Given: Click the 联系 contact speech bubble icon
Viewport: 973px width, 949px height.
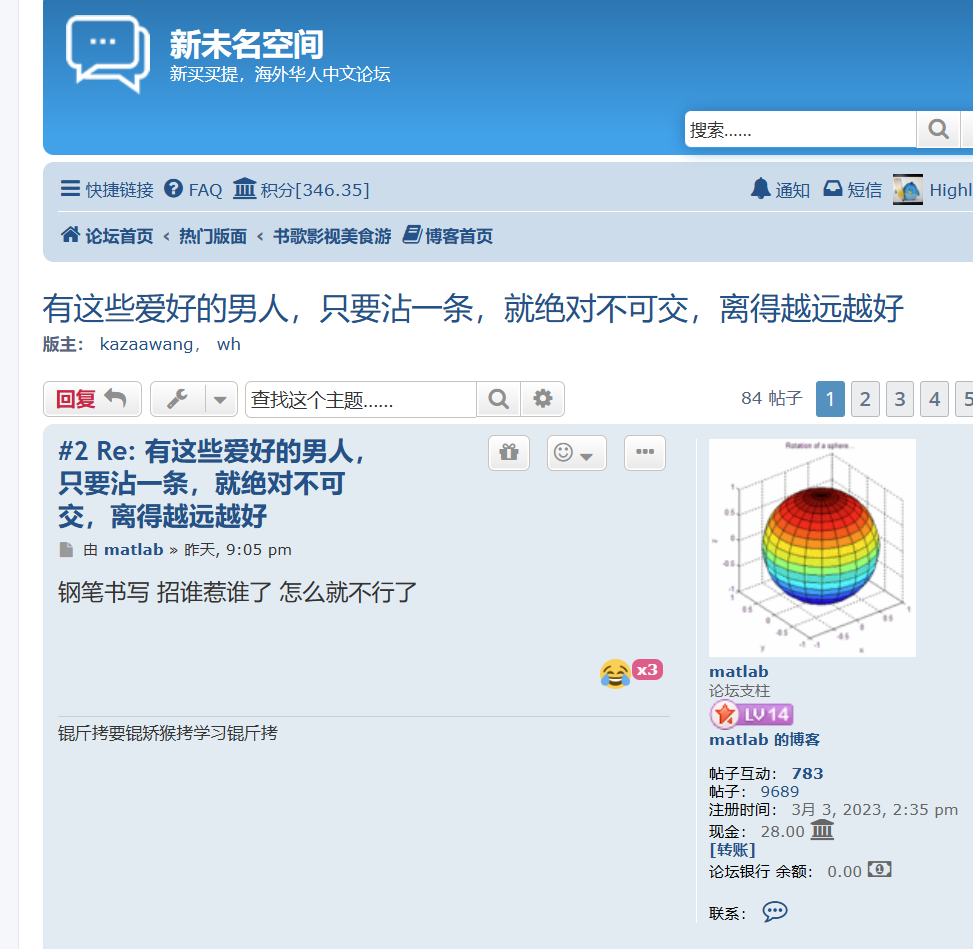Looking at the screenshot, I should click(x=775, y=912).
